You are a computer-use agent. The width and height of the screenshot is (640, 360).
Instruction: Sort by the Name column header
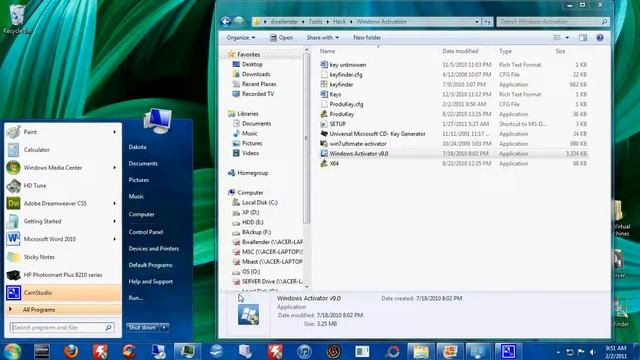pos(327,51)
